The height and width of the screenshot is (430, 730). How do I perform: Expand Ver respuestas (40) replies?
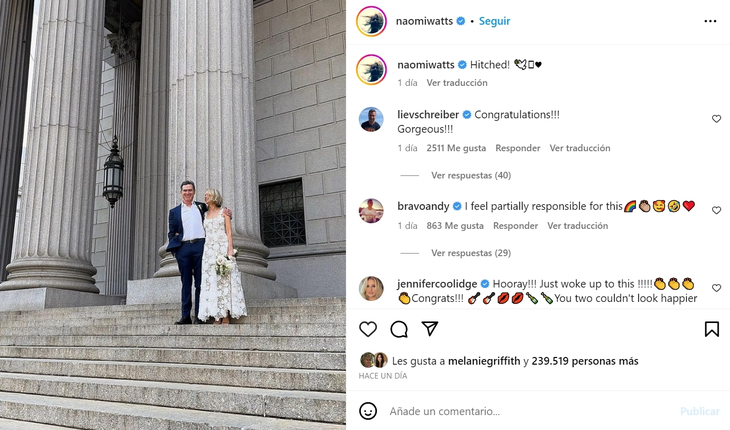471,175
